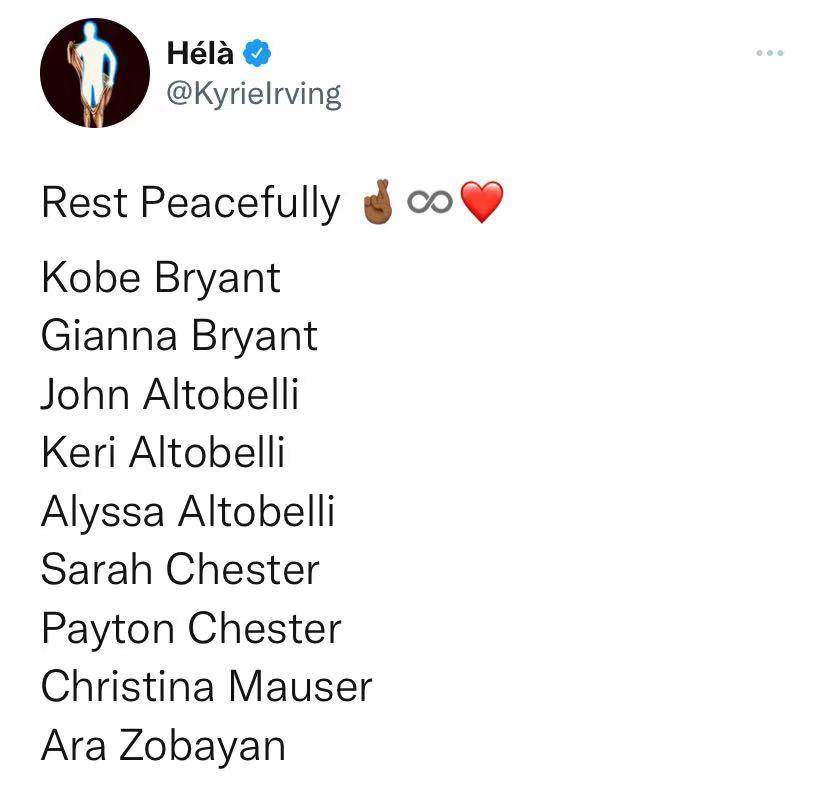828x794 pixels.
Task: Select the Payton Chester name line
Action: 191,629
